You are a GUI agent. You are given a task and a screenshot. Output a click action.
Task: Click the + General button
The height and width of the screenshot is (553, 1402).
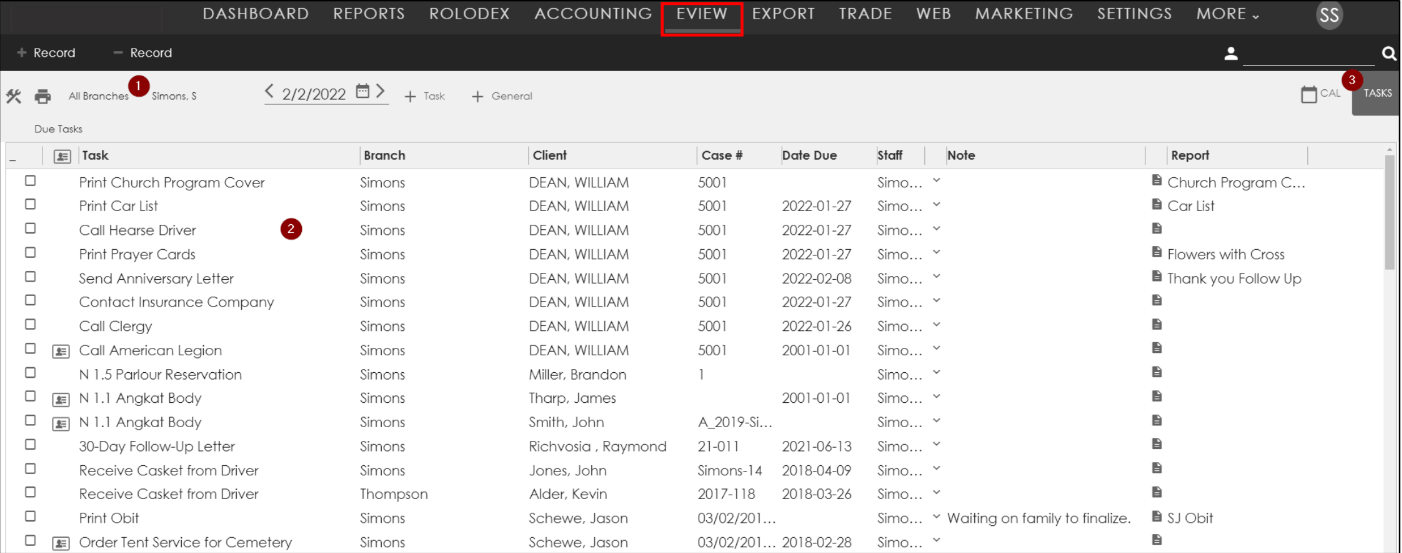click(502, 96)
